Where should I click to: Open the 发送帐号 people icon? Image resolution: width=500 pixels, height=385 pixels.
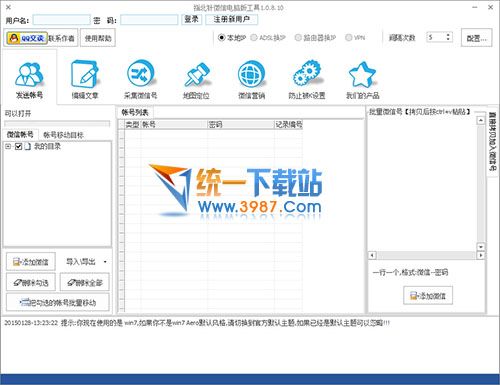point(29,74)
